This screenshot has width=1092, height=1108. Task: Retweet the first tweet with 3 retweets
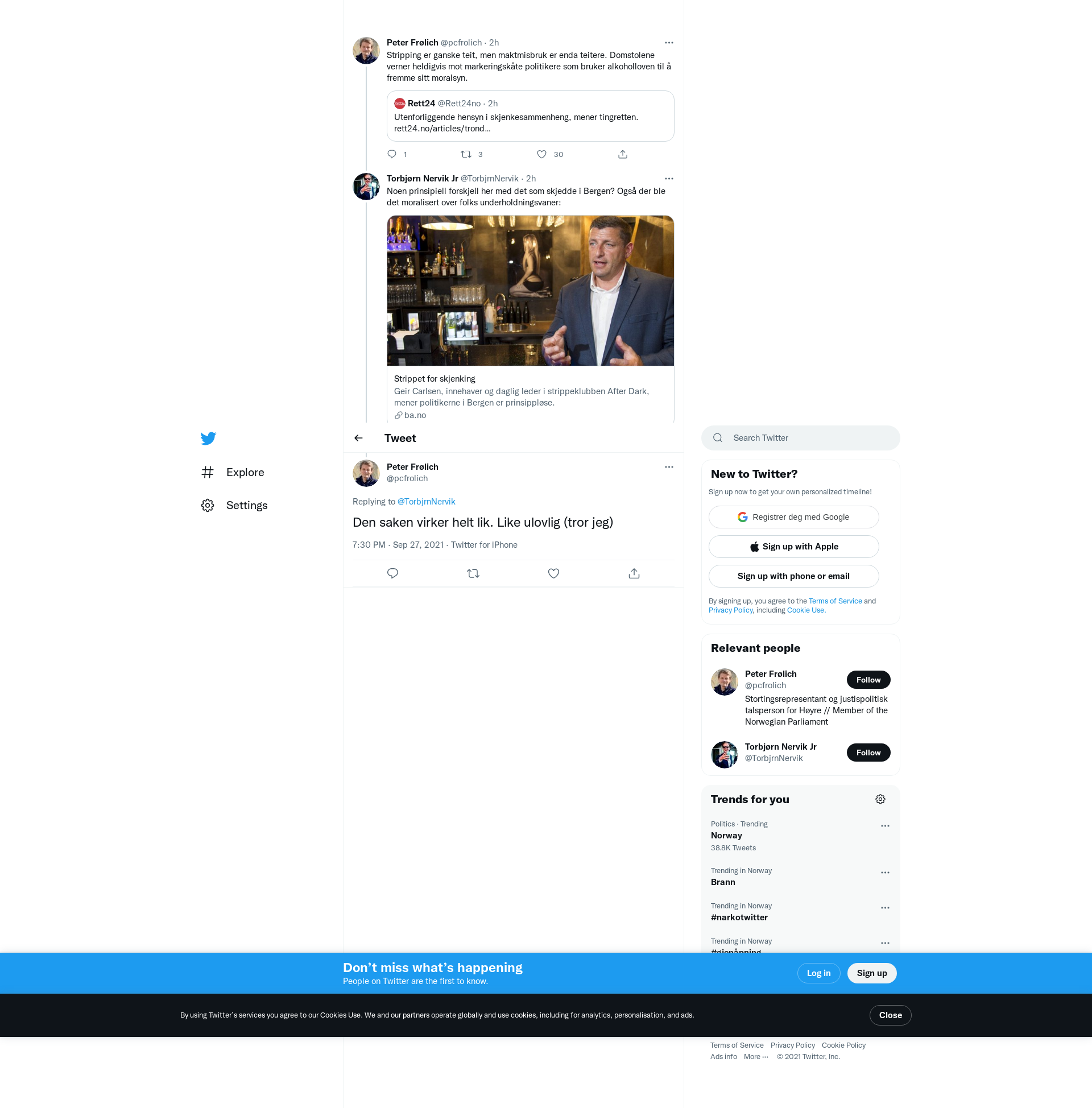(466, 154)
